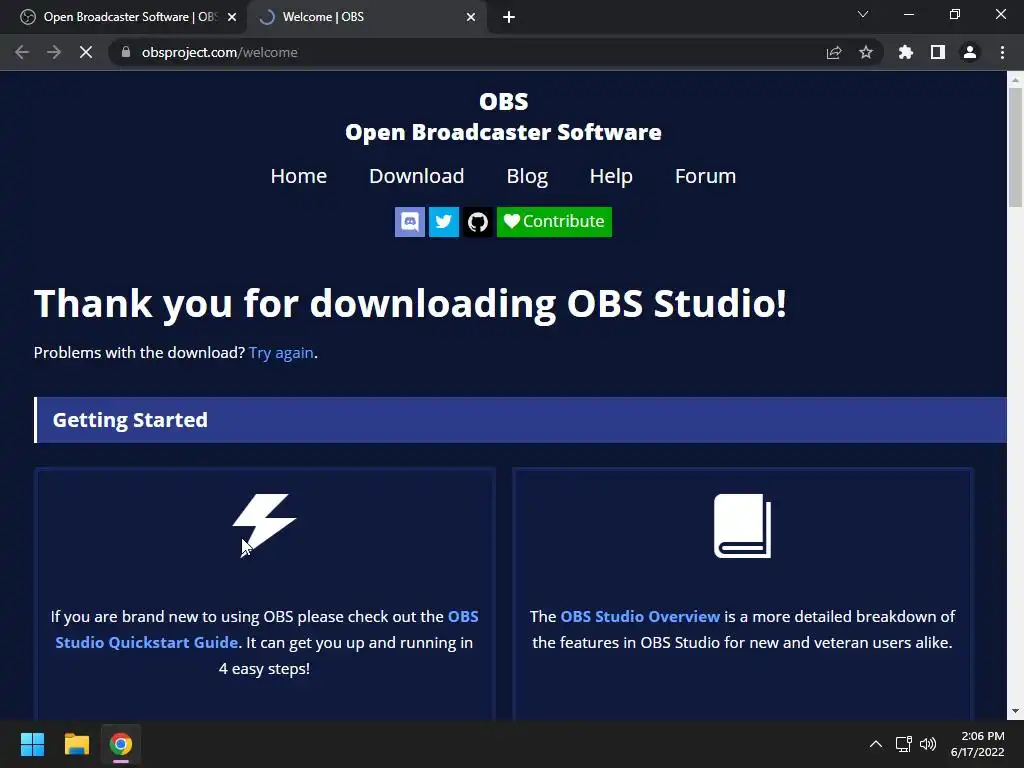Image resolution: width=1024 pixels, height=768 pixels.
Task: Open the Download nav item
Action: tap(417, 176)
